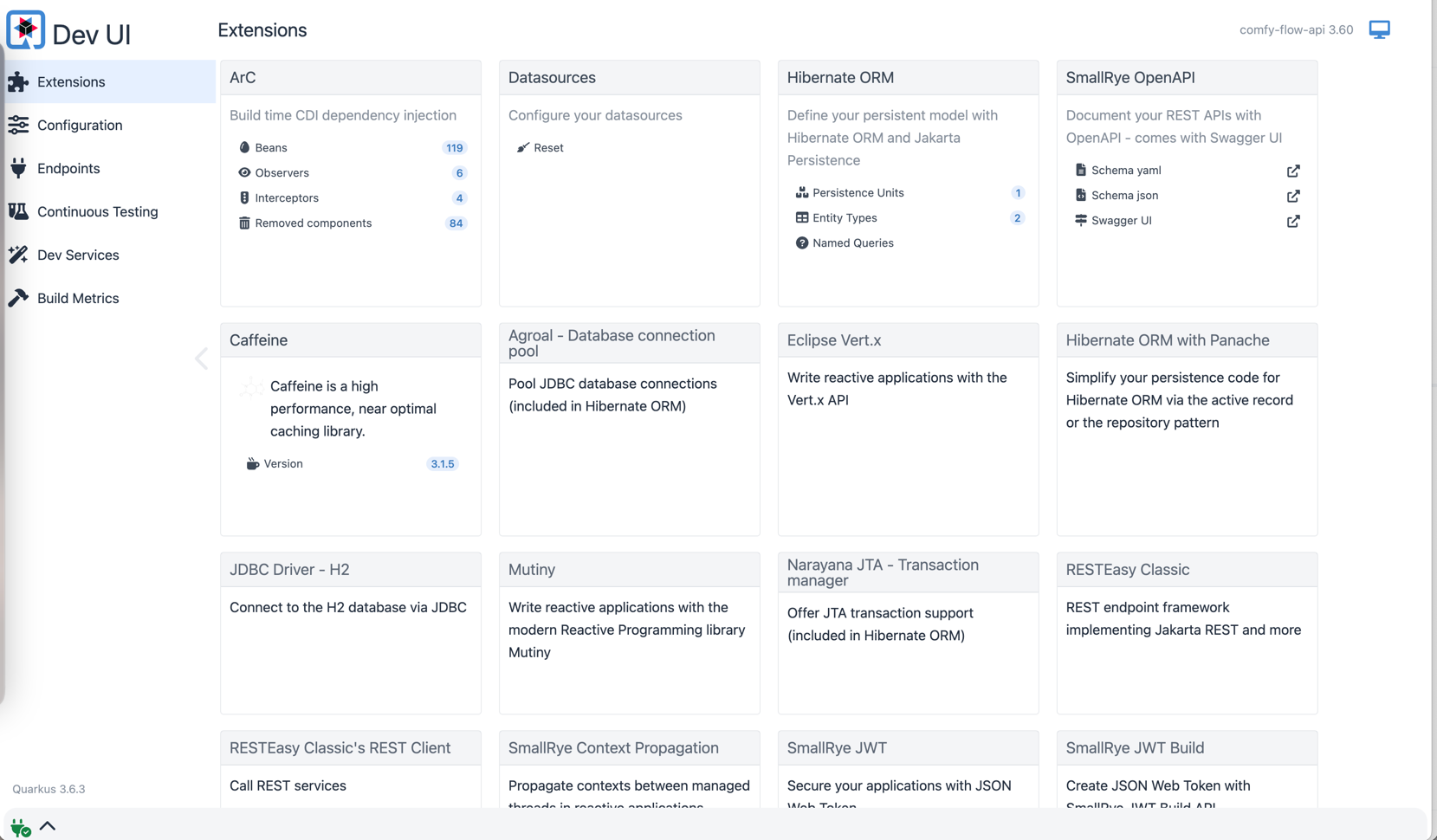This screenshot has height=840, width=1437.
Task: Click the Interceptors traffic light icon
Action: click(x=244, y=198)
